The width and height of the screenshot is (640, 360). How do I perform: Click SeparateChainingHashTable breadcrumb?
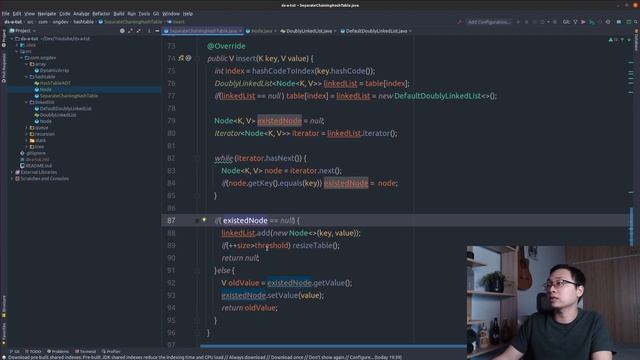tap(130, 22)
